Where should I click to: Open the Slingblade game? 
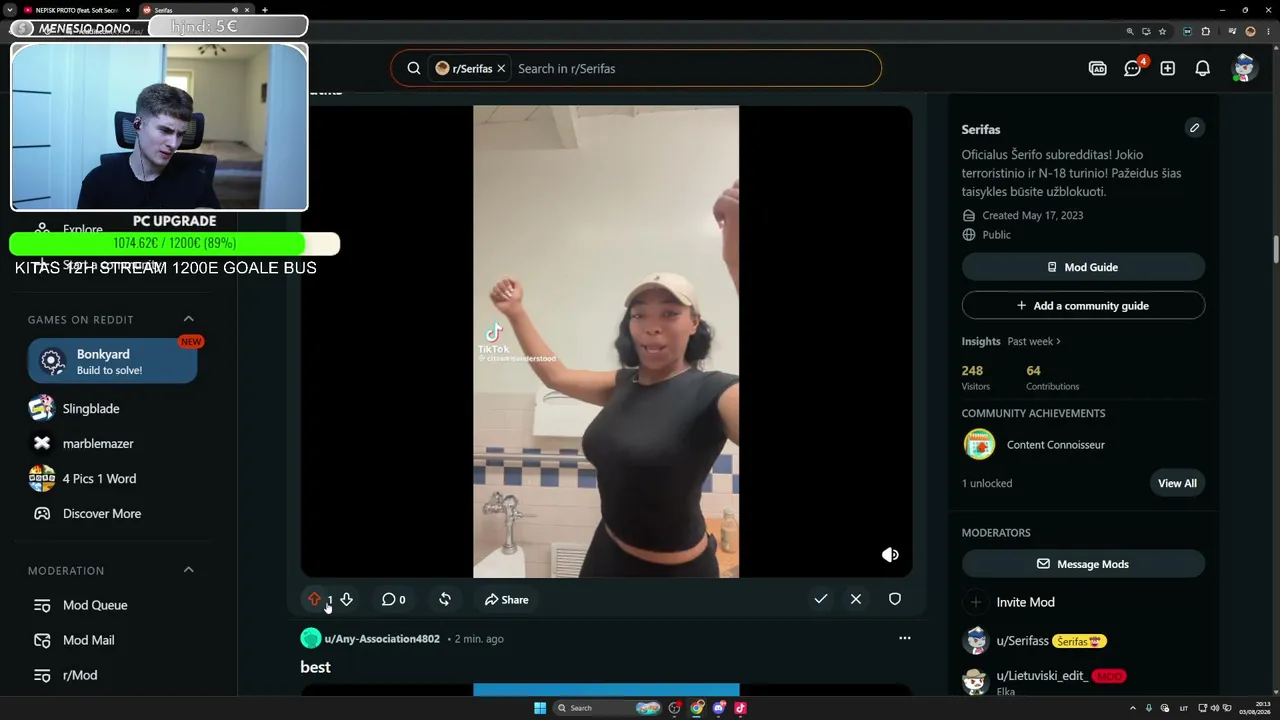point(90,408)
